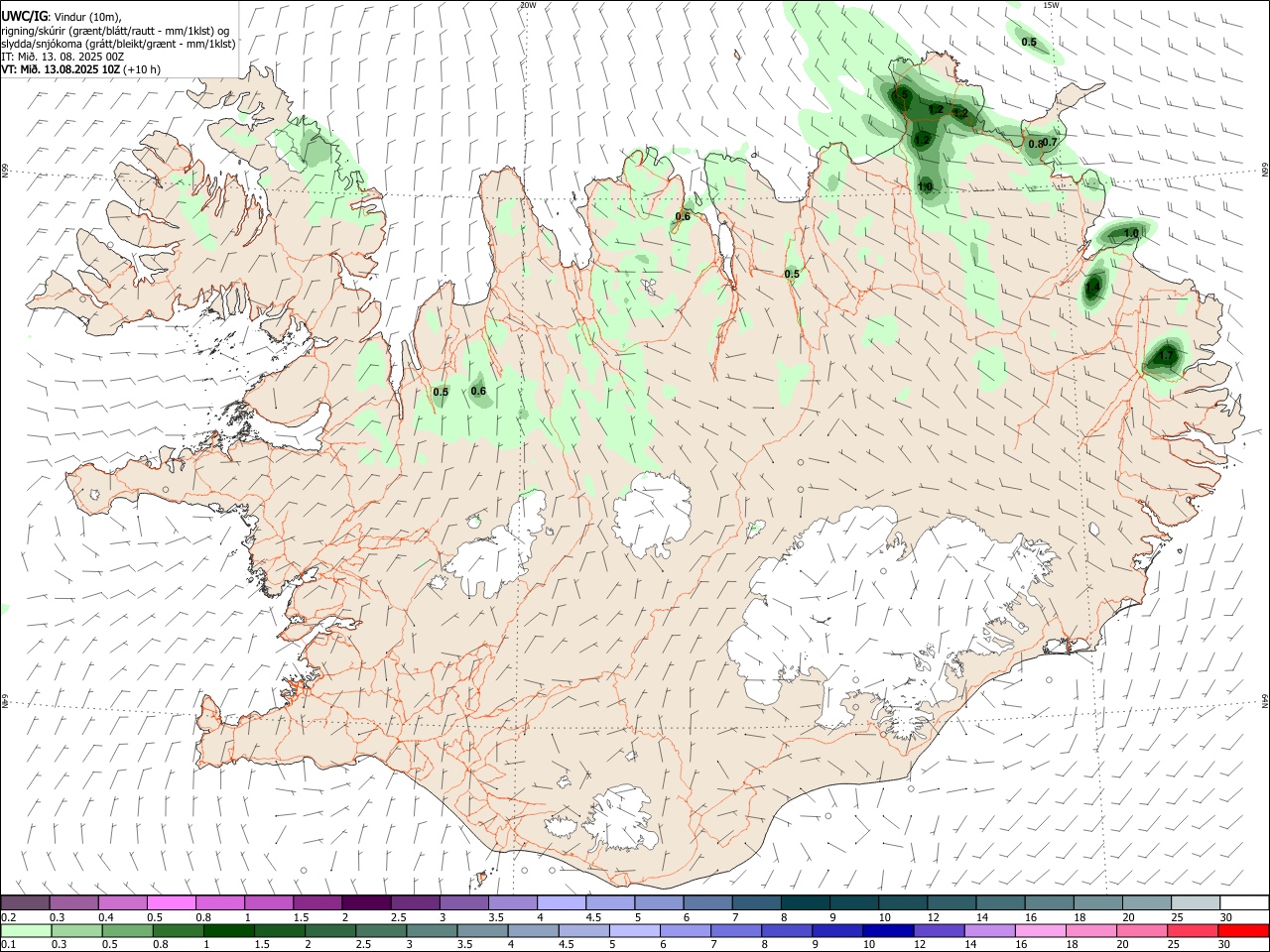Click the '0.2' label on the top legend

tap(9, 916)
